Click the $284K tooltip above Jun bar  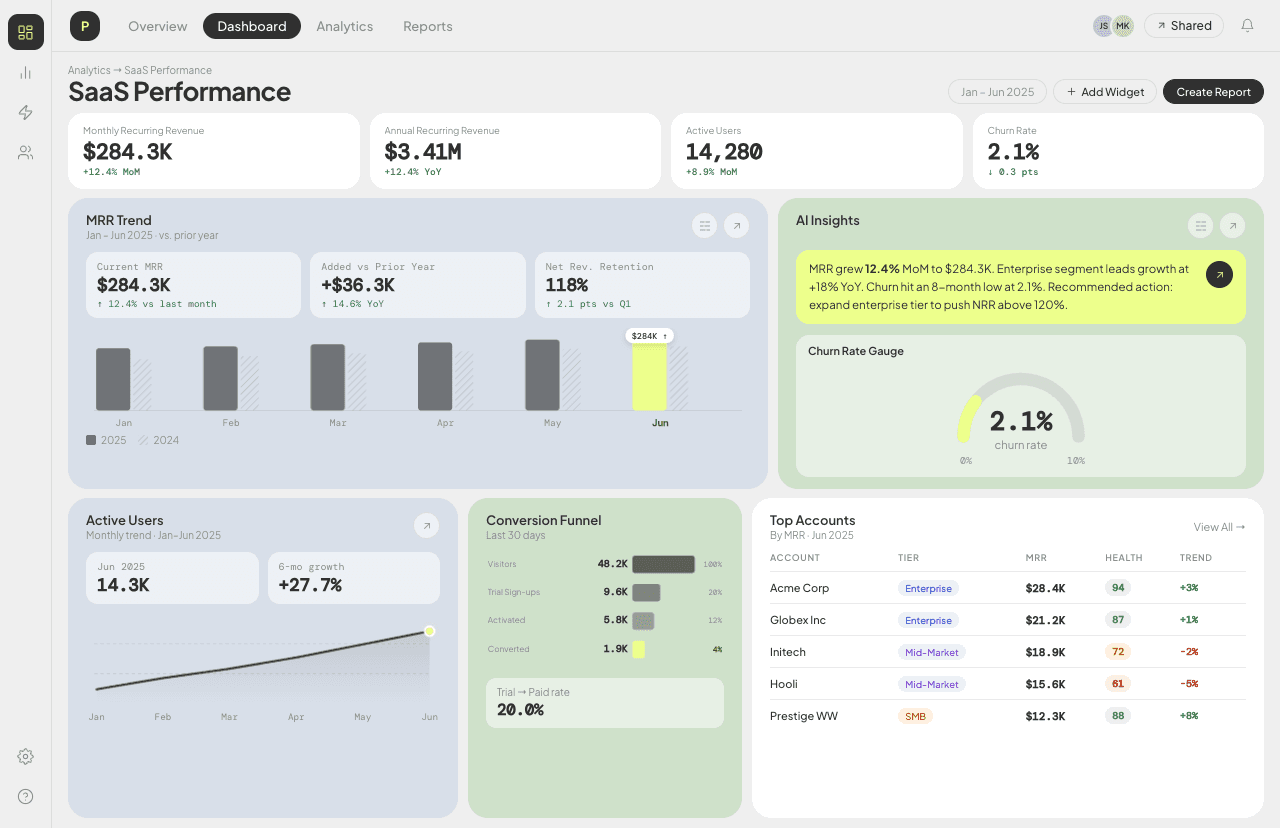click(650, 336)
